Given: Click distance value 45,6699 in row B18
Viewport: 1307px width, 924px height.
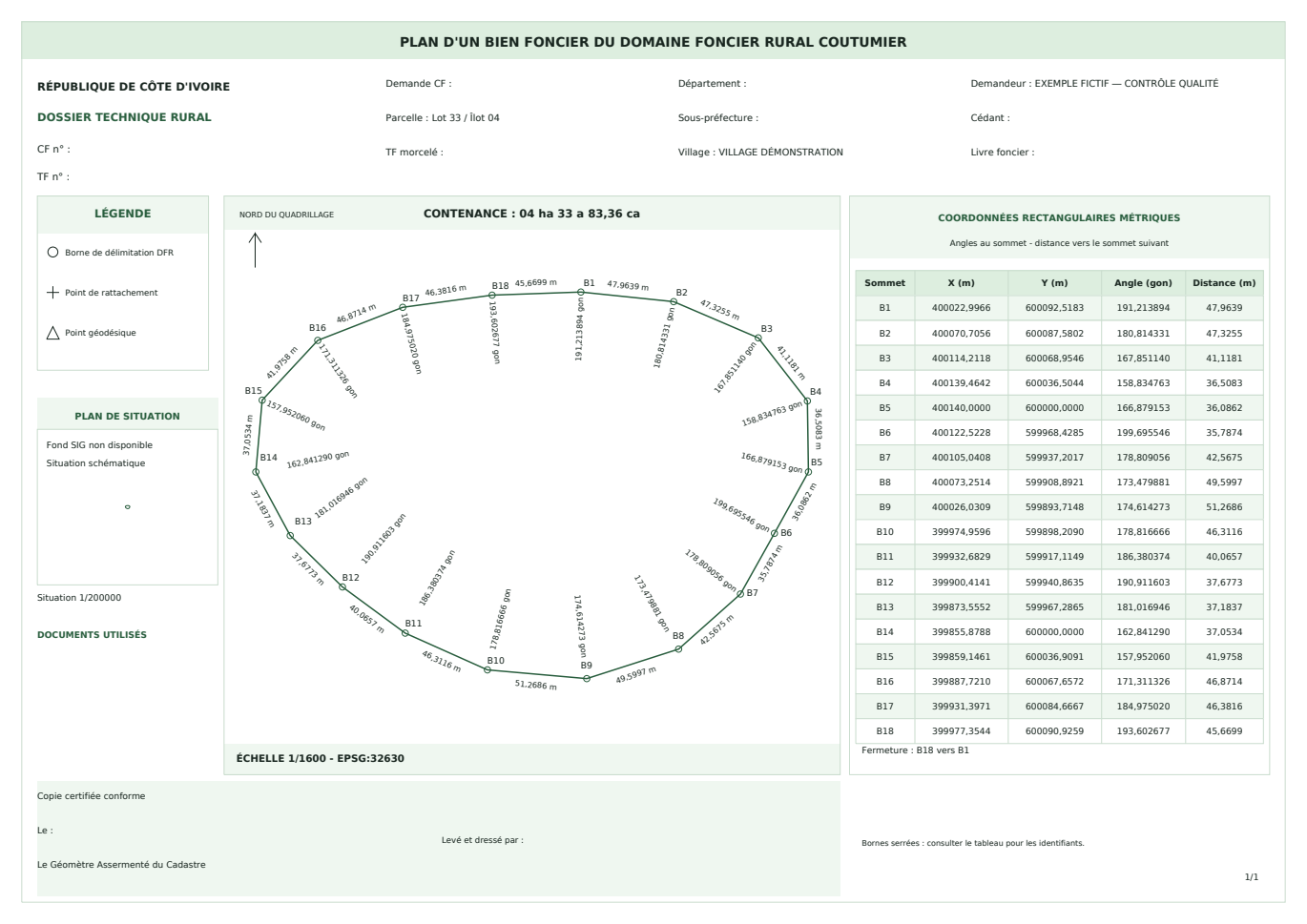Looking at the screenshot, I should coord(1224,731).
